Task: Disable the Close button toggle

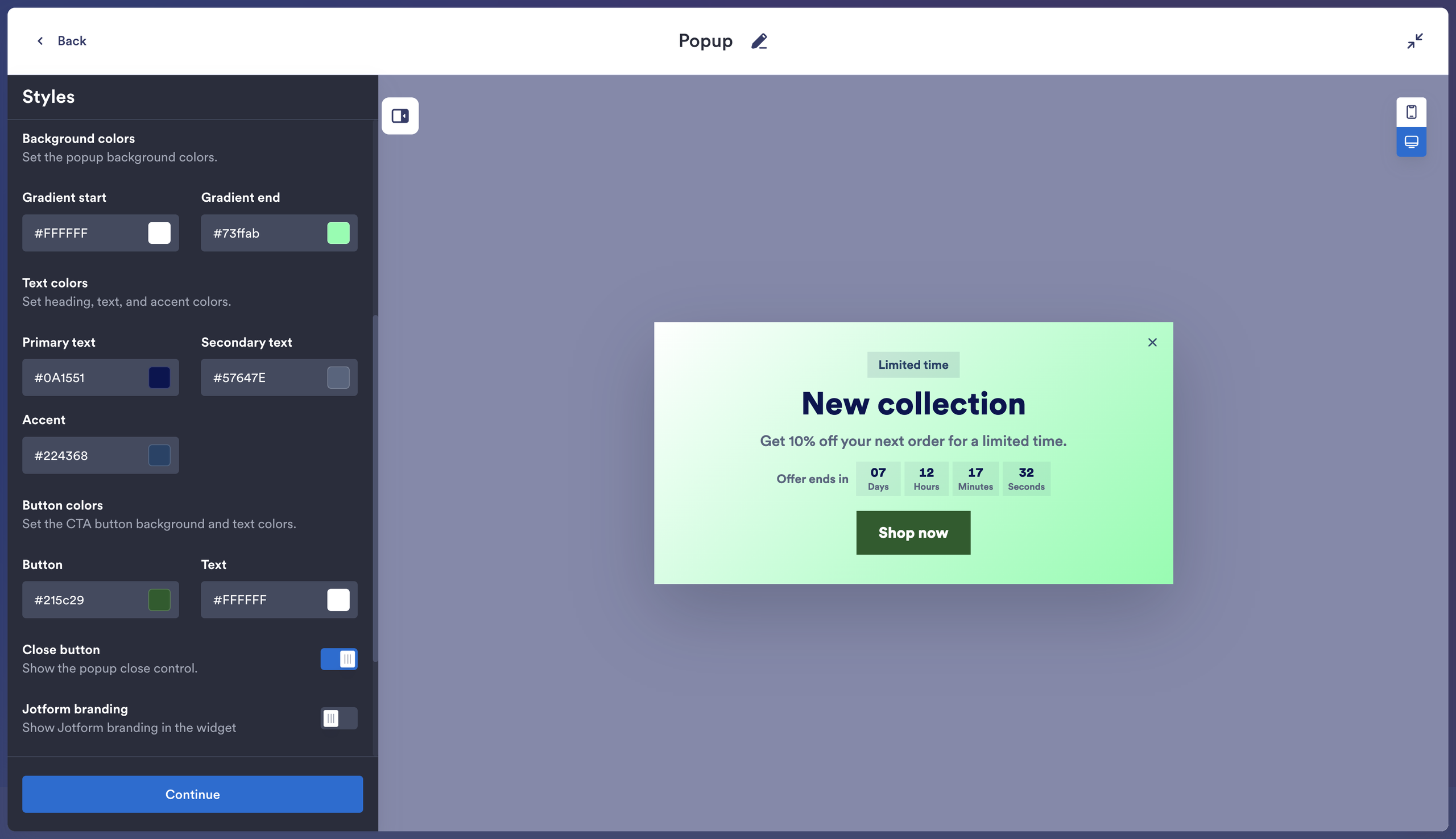Action: [x=339, y=659]
